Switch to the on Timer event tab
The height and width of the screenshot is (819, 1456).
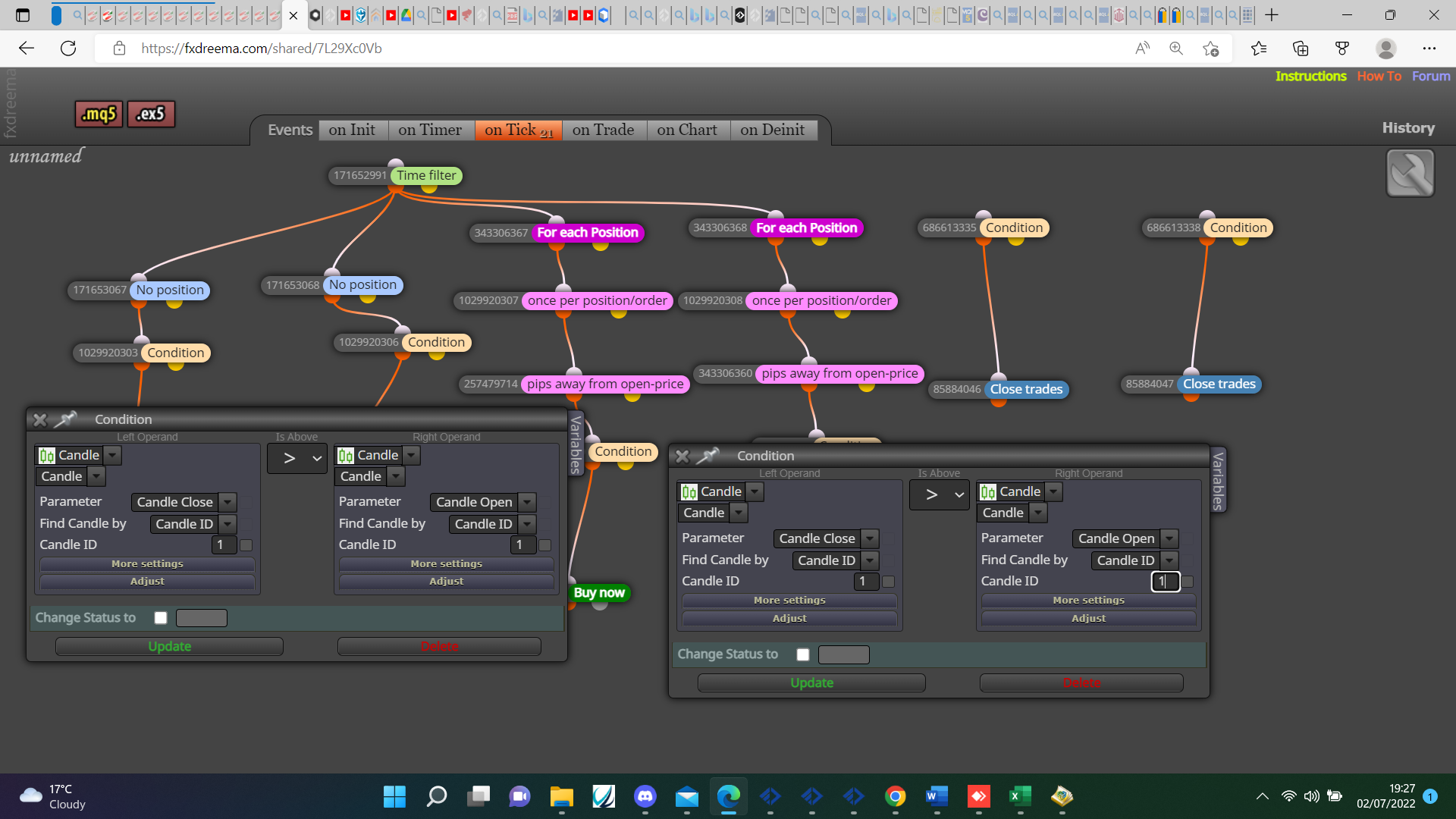[x=430, y=130]
